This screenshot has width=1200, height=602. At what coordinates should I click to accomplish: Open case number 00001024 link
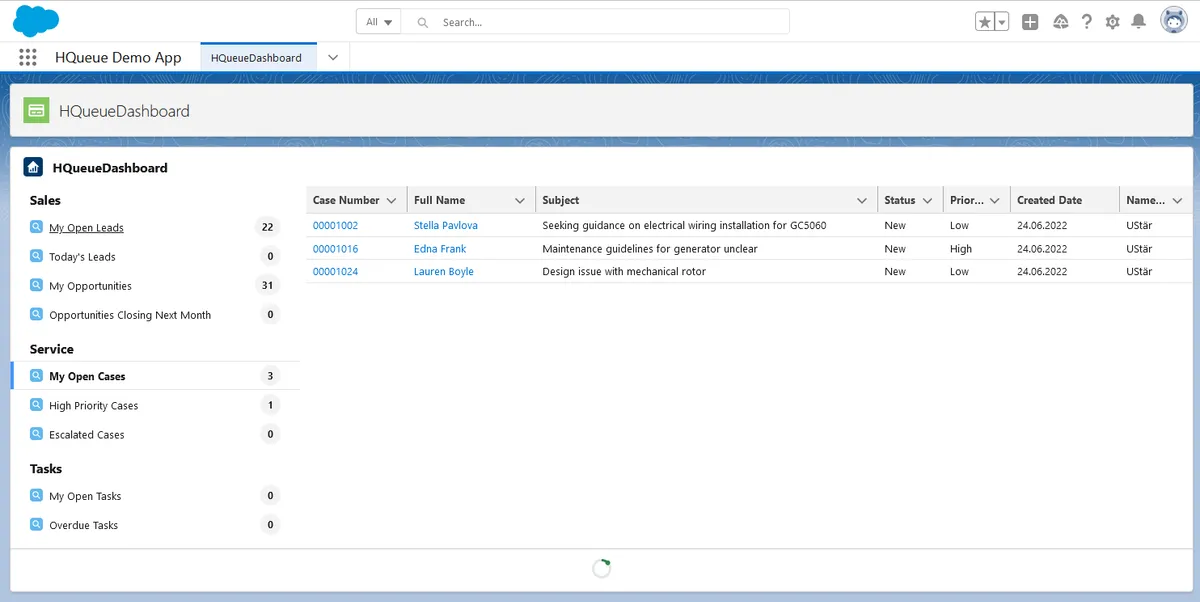pyautogui.click(x=335, y=272)
